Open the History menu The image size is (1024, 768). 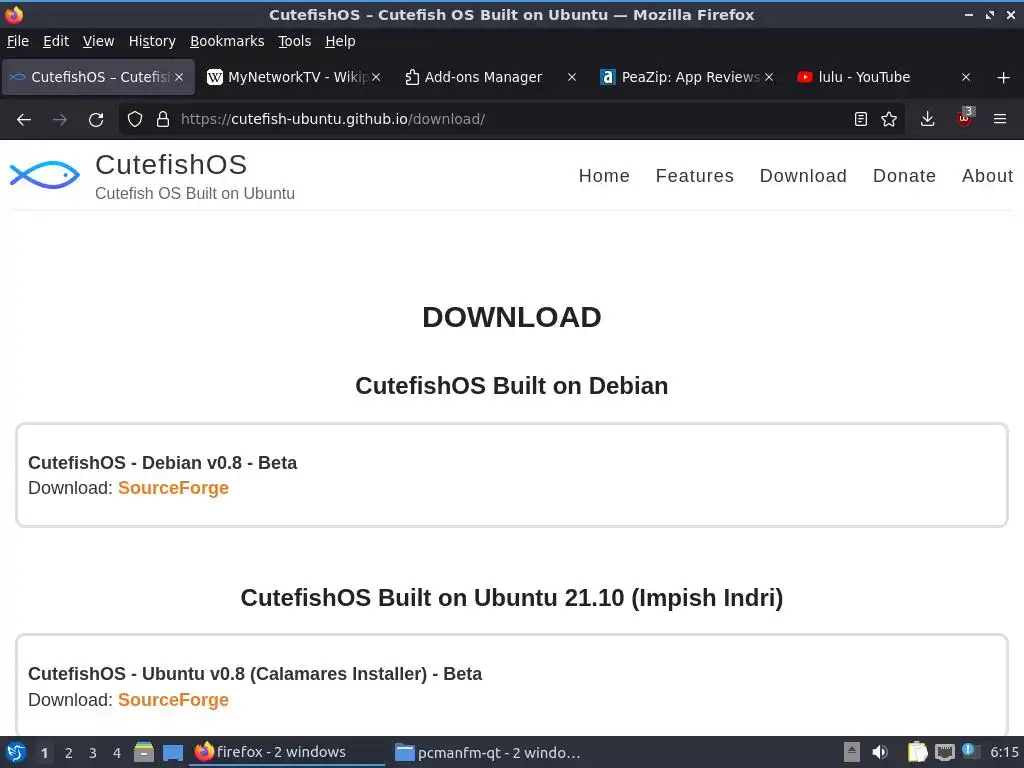click(152, 41)
